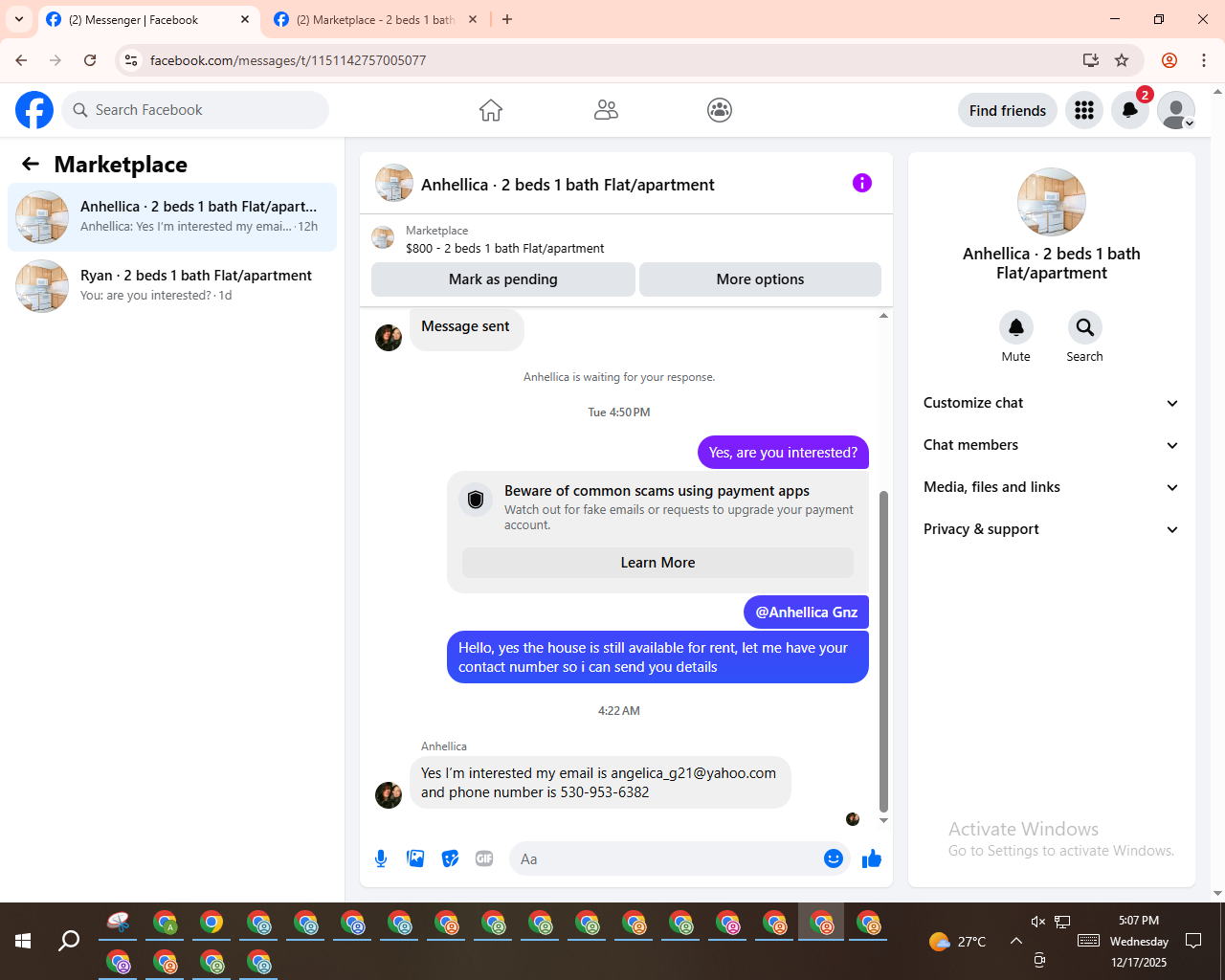Switch to Messenger | Facebook tab
Viewport: 1225px width, 980px height.
pyautogui.click(x=147, y=19)
